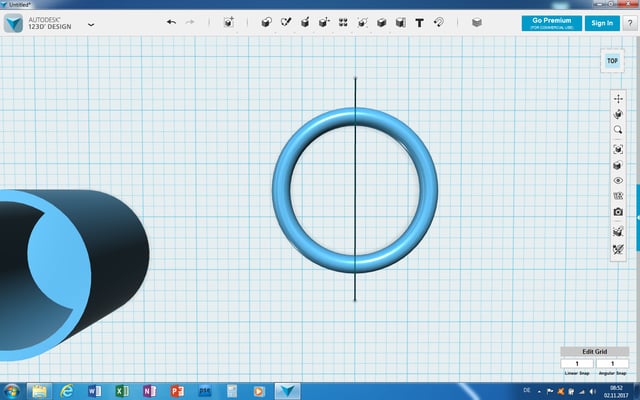The width and height of the screenshot is (640, 400).
Task: Click the Sign In button
Action: [x=602, y=23]
